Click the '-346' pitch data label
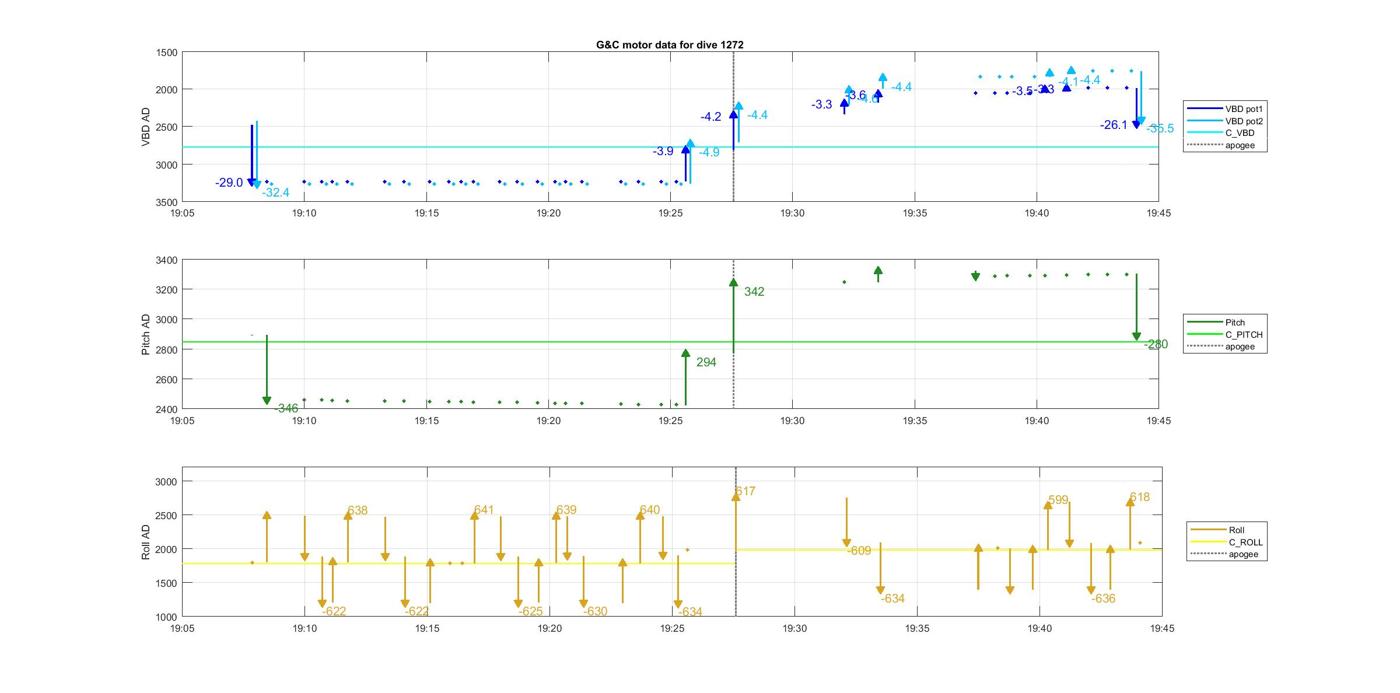 286,409
